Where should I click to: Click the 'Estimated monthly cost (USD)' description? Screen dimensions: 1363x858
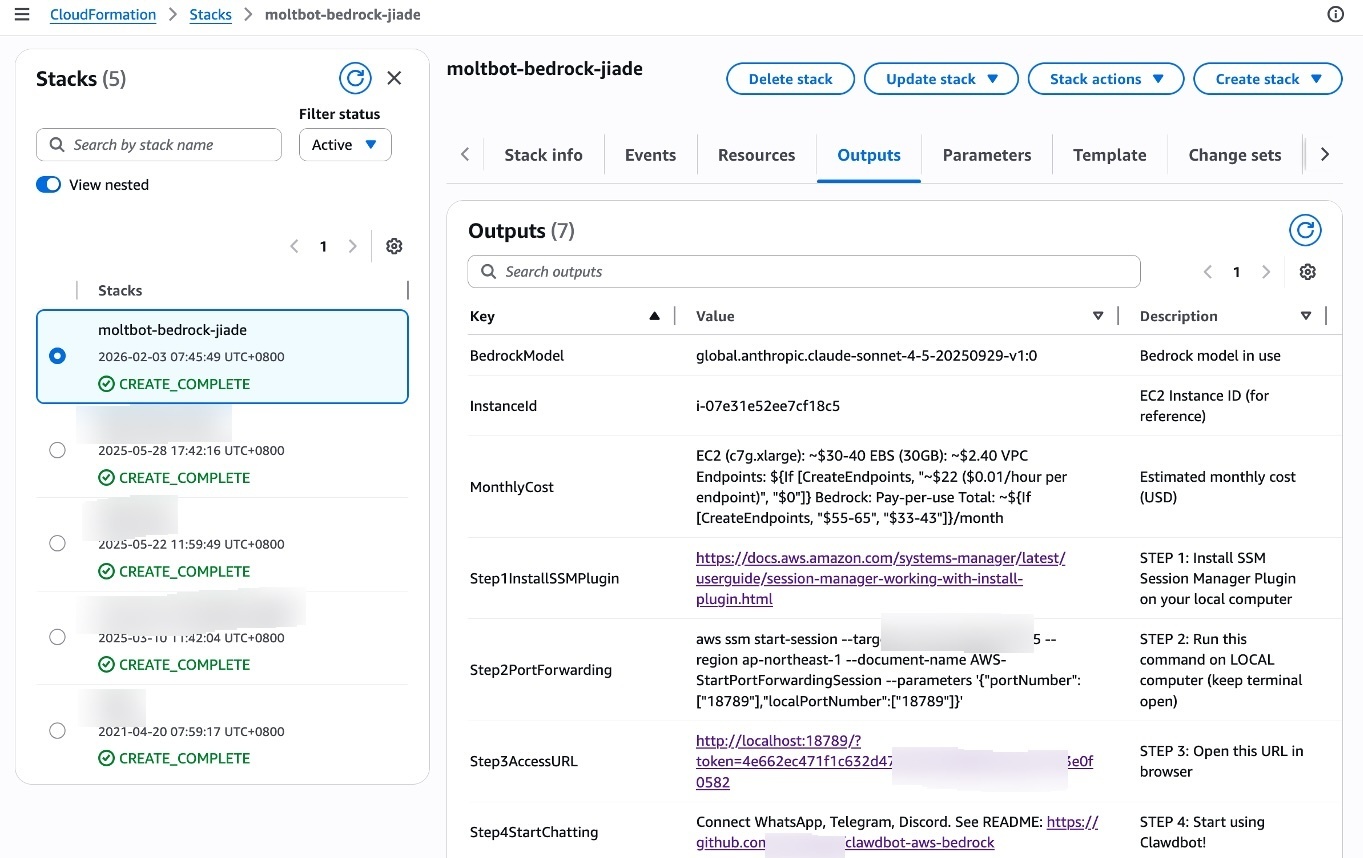pyautogui.click(x=1218, y=487)
